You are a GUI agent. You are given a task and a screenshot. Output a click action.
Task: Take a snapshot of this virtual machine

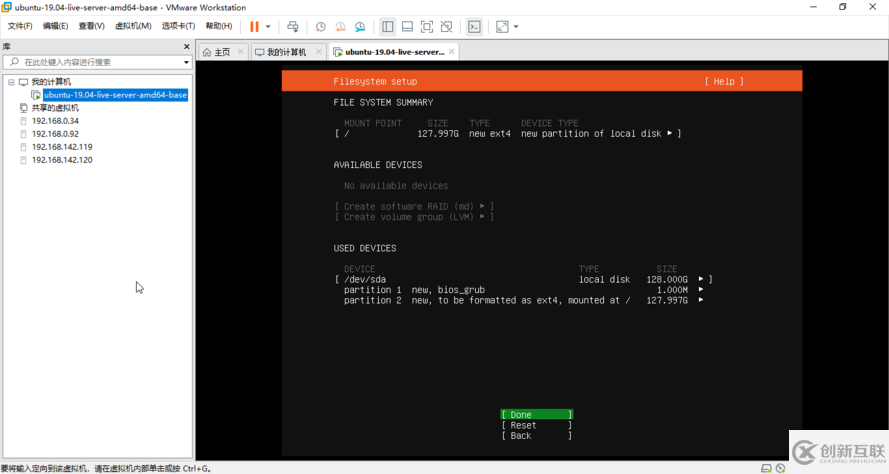320,27
